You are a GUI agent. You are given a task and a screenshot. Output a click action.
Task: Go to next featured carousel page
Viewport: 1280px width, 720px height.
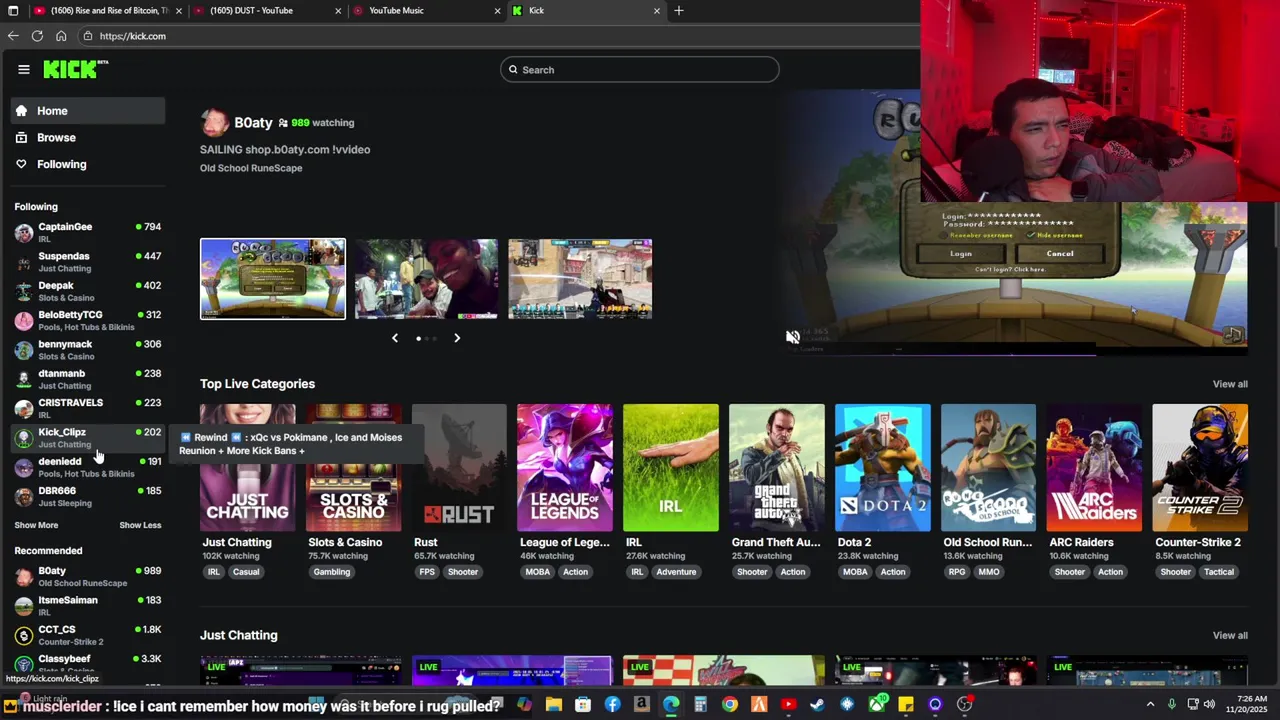[x=457, y=338]
